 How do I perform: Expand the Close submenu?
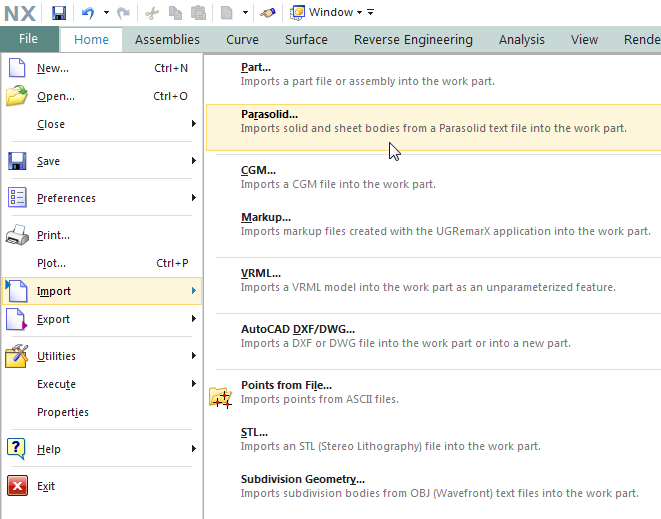point(102,124)
